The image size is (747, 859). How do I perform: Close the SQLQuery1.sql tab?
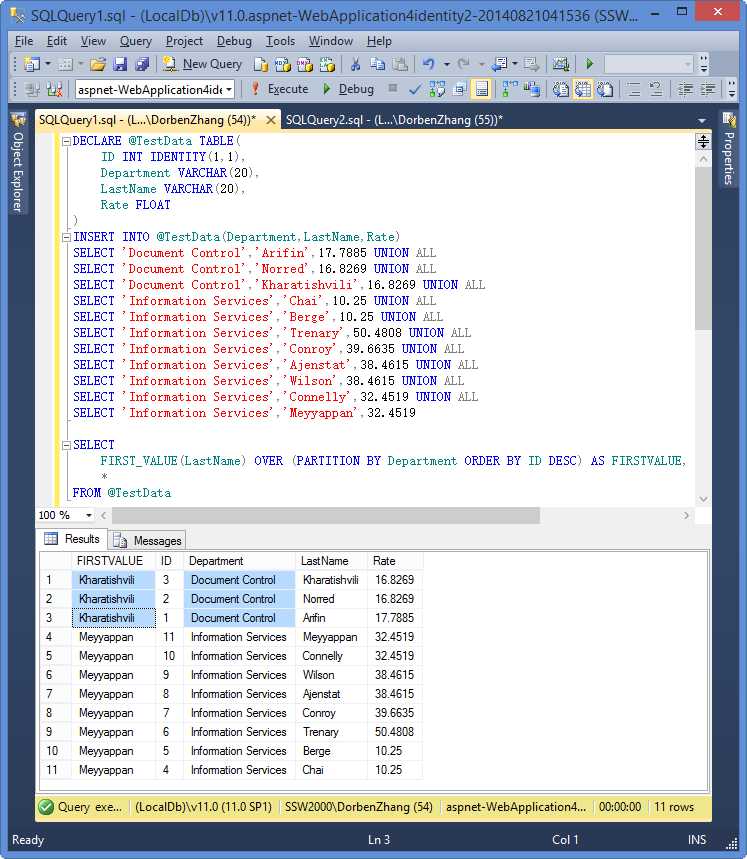click(x=270, y=120)
